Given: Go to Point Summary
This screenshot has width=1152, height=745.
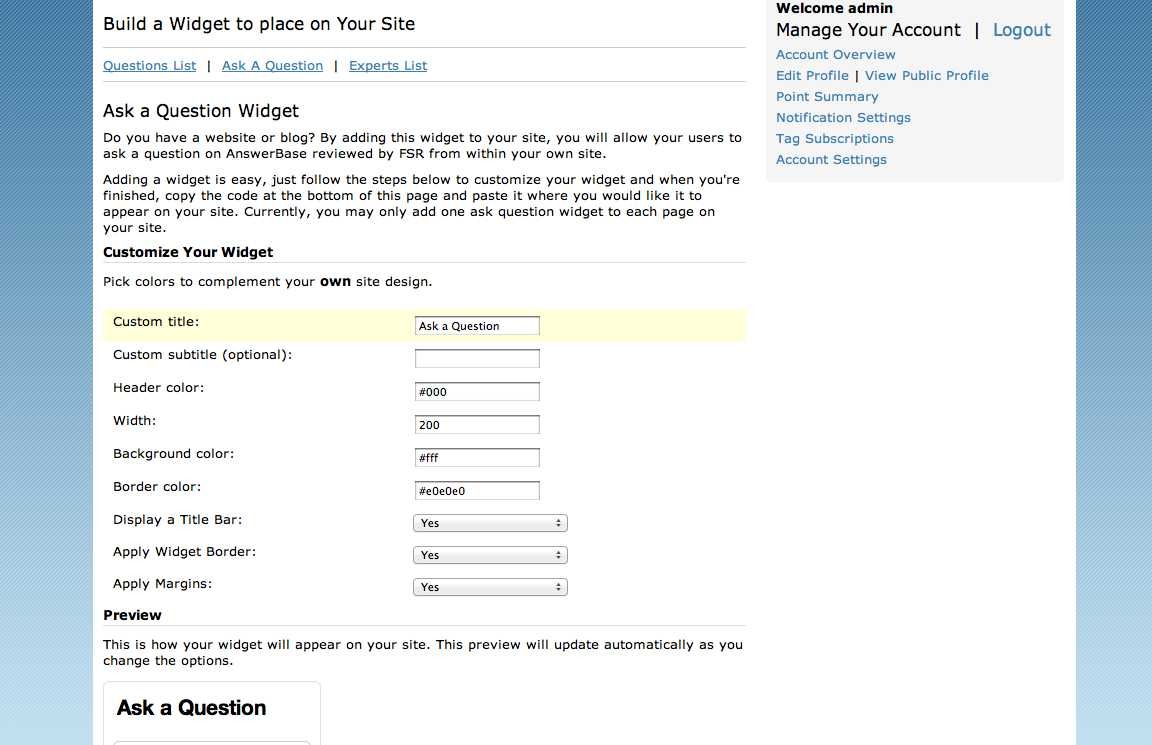Looking at the screenshot, I should tap(827, 96).
